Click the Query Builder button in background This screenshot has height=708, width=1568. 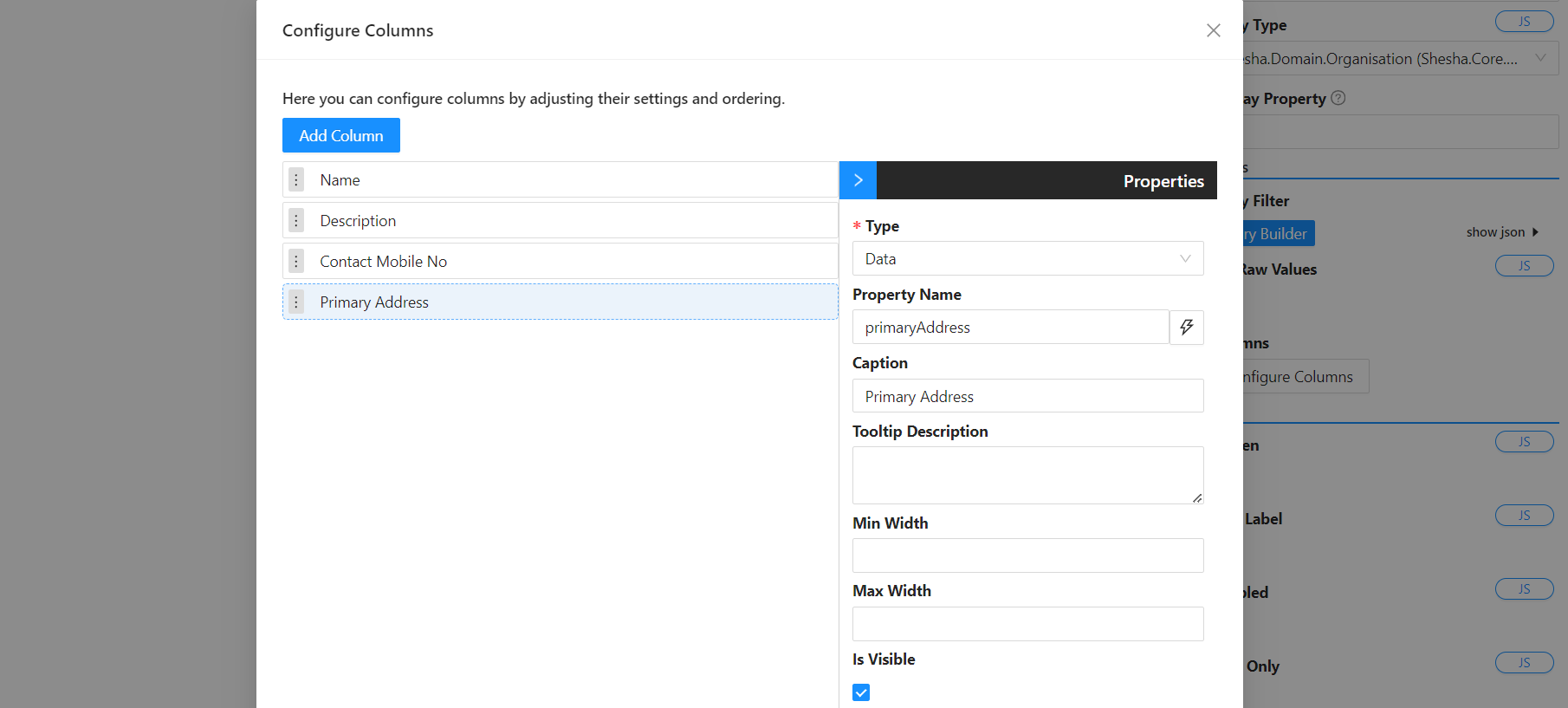coord(1279,233)
